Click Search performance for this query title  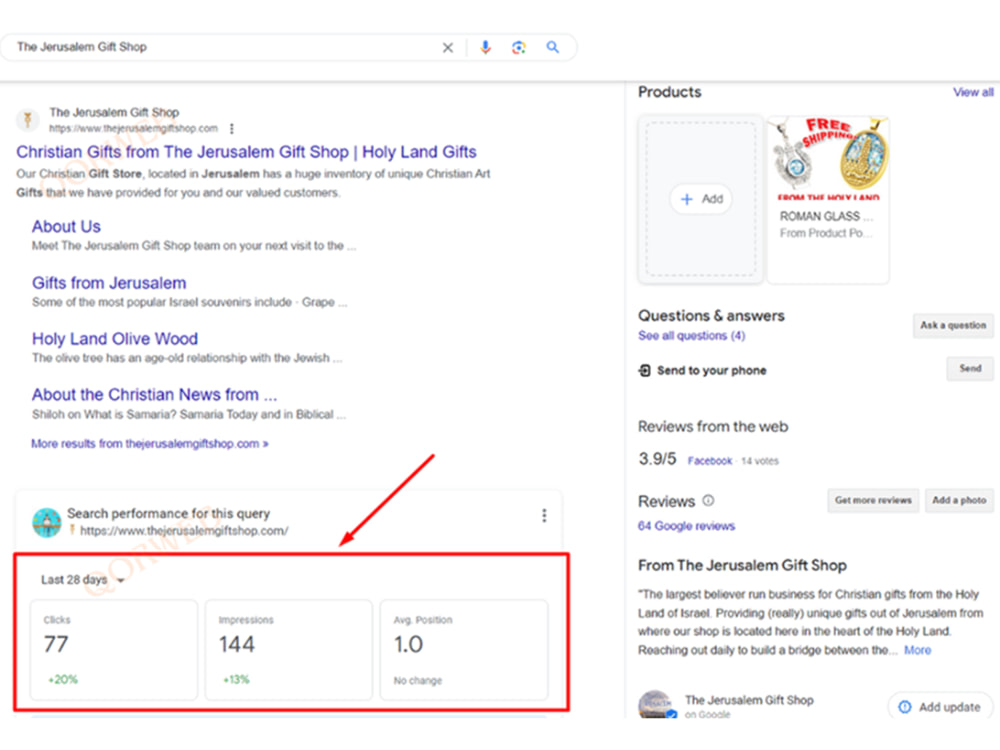pos(168,513)
